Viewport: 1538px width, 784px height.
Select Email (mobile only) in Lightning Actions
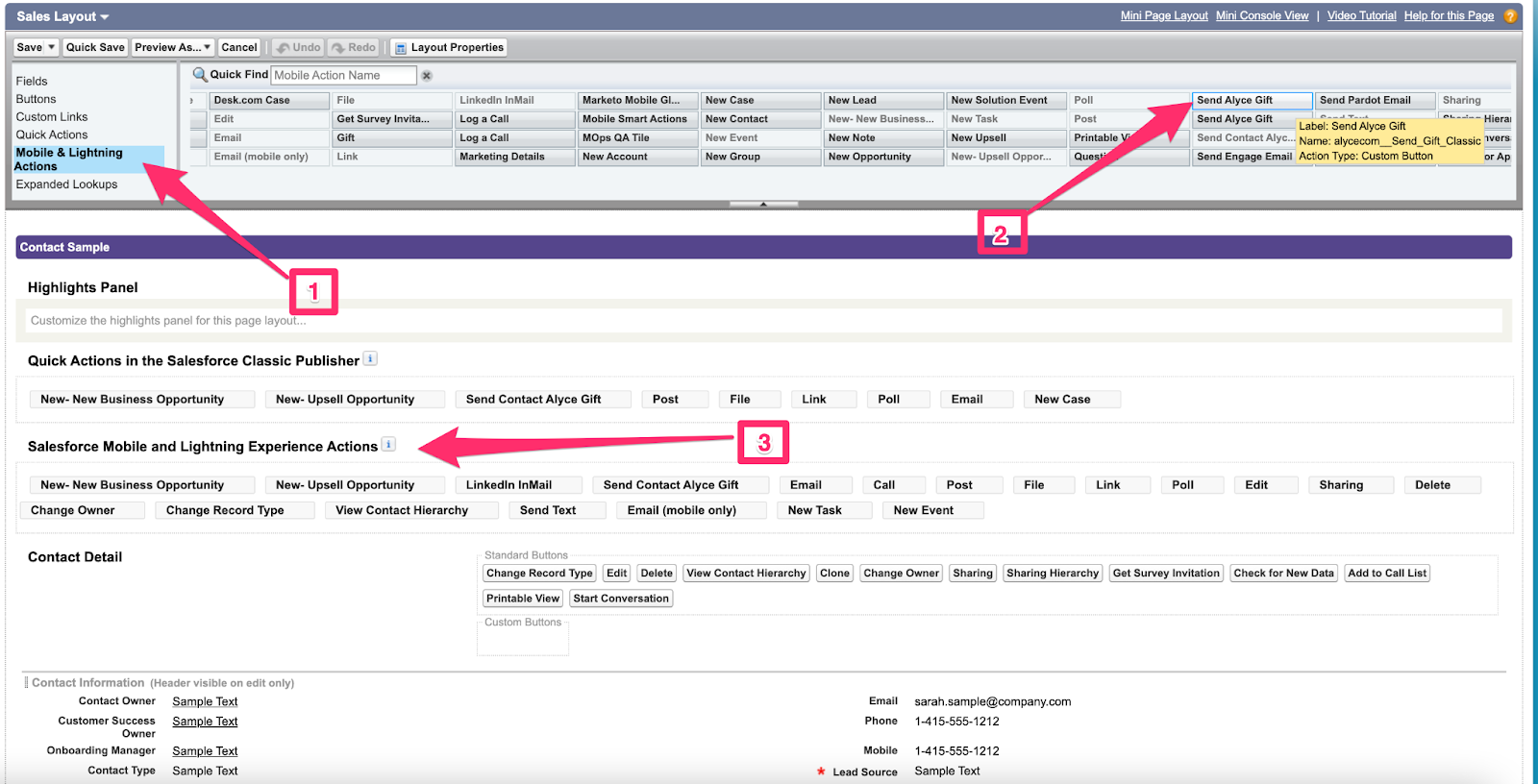pos(691,510)
